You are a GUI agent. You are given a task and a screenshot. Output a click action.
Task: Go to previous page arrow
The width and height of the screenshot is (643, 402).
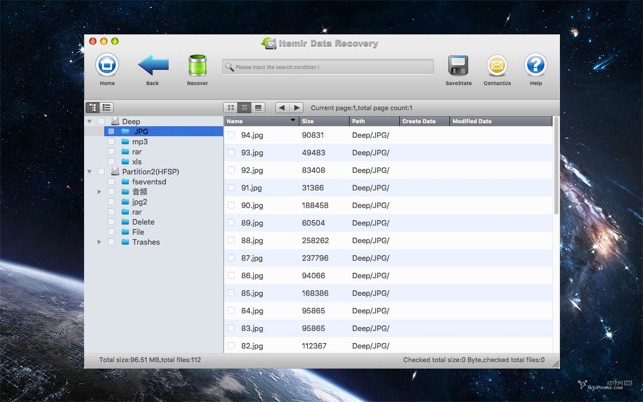[282, 107]
